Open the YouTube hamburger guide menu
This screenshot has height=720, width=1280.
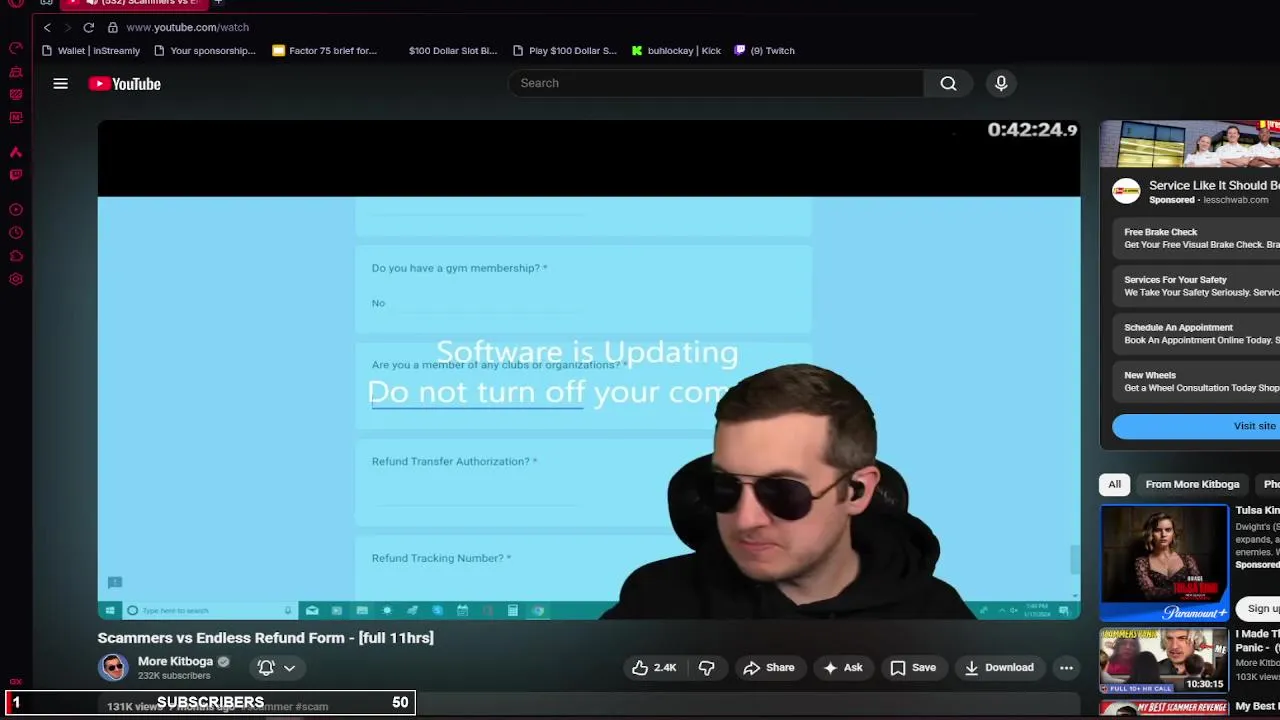pyautogui.click(x=61, y=84)
